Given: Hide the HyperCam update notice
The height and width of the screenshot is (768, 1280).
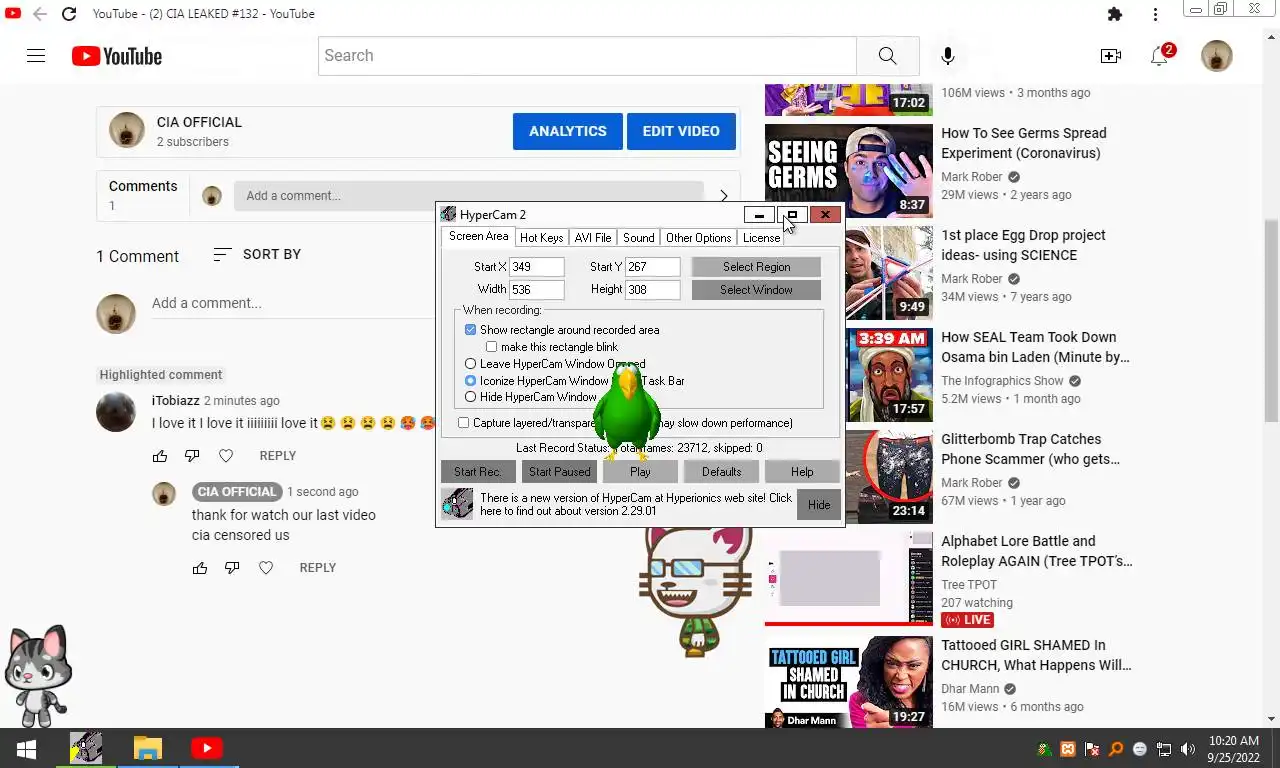Looking at the screenshot, I should pos(819,505).
